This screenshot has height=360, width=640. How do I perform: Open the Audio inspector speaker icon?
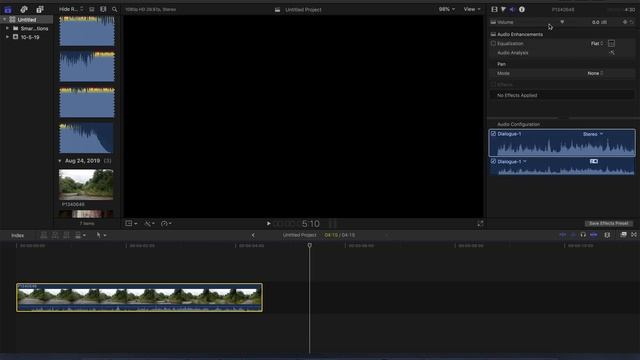coord(512,9)
